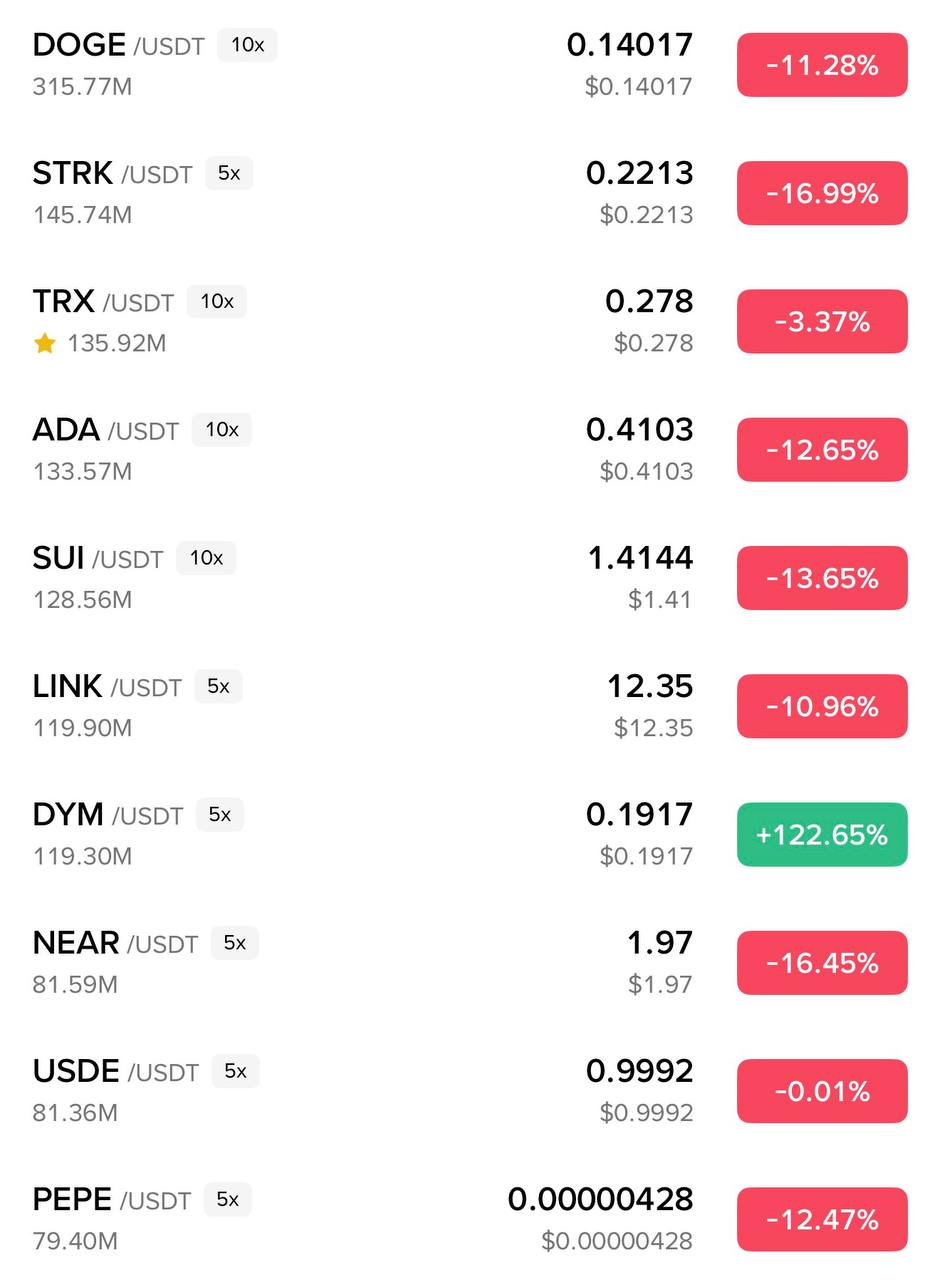Click the ADA volume 133.57M
This screenshot has height=1280, width=940.
(x=82, y=471)
